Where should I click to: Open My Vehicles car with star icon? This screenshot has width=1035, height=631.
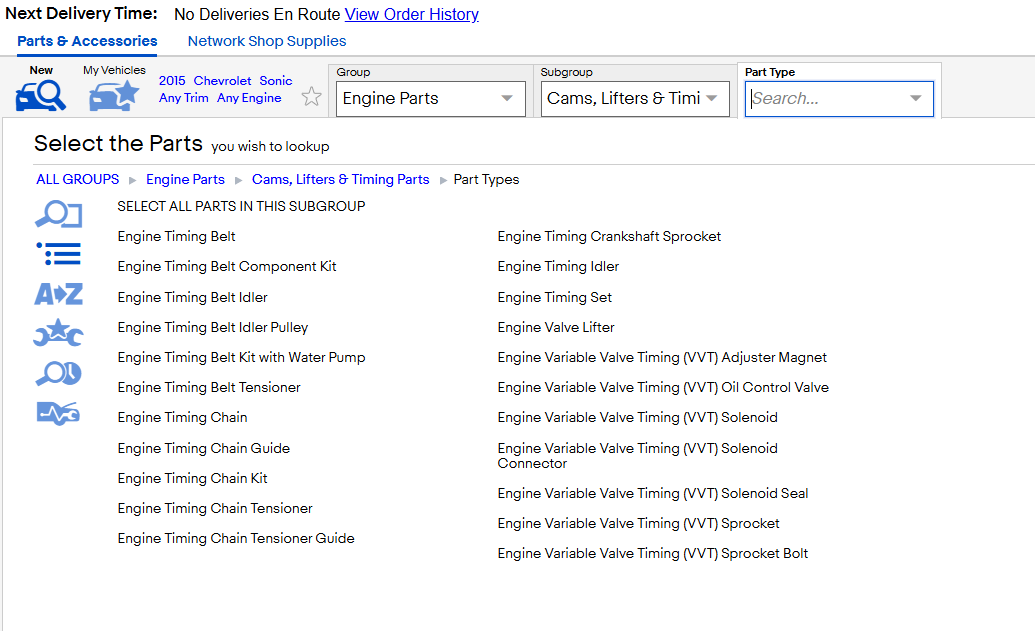pos(114,96)
